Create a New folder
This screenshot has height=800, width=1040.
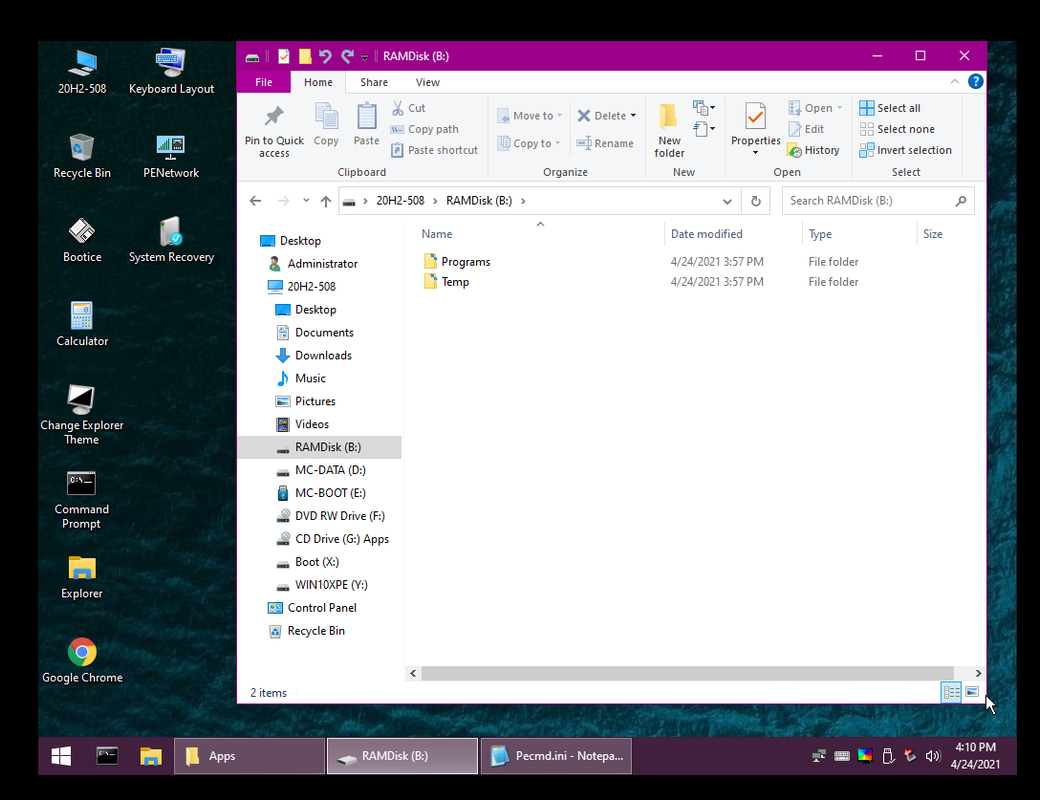(x=669, y=131)
